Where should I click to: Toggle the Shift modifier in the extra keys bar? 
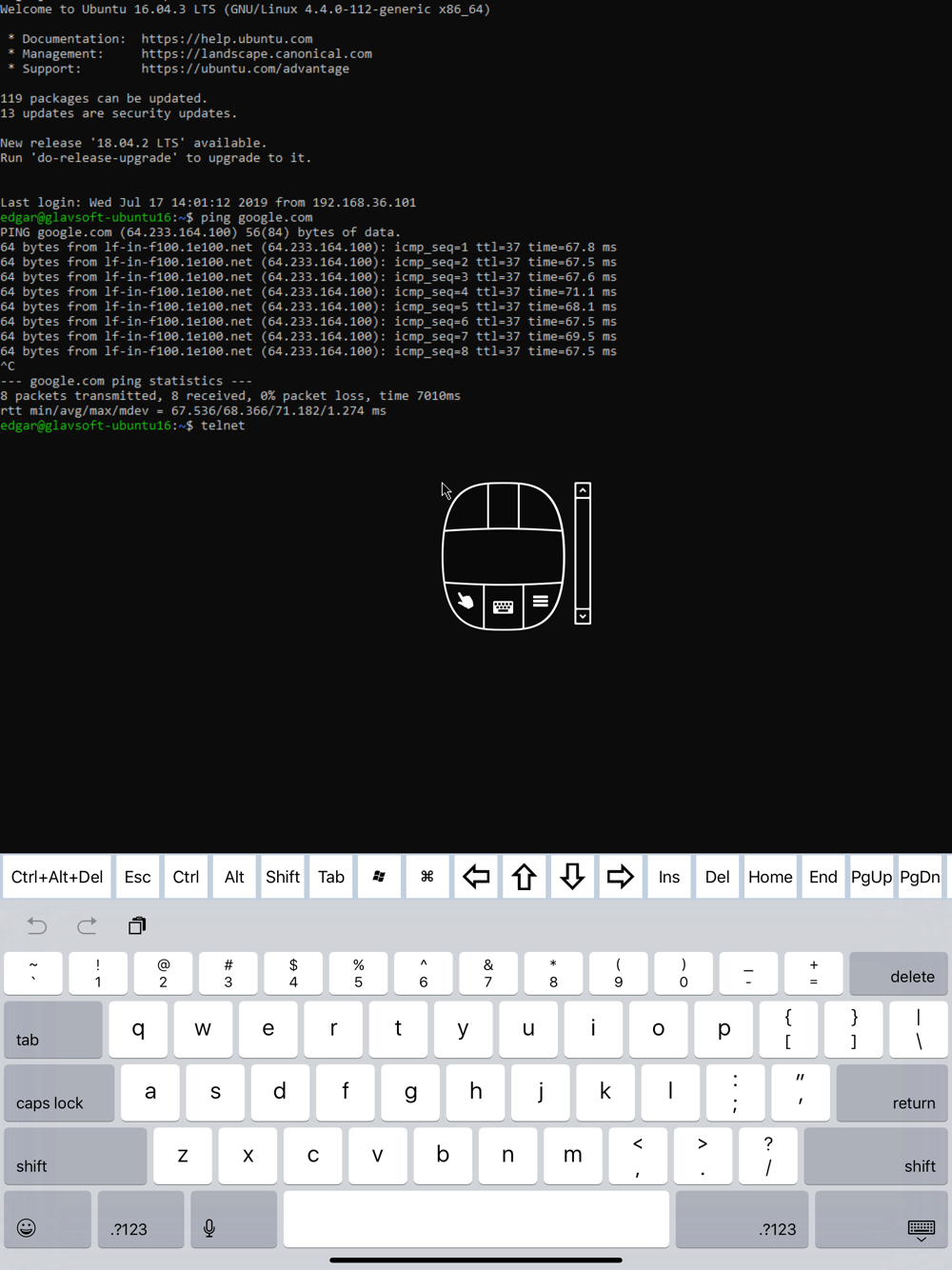(x=283, y=877)
